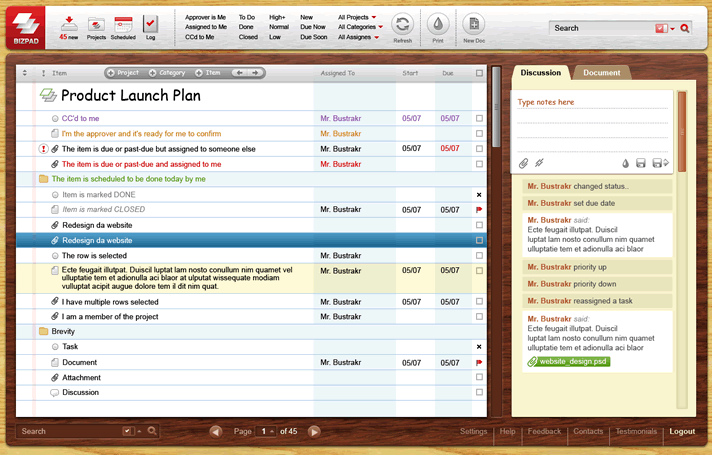Check the approver ready to confirm row checkbox

point(480,134)
